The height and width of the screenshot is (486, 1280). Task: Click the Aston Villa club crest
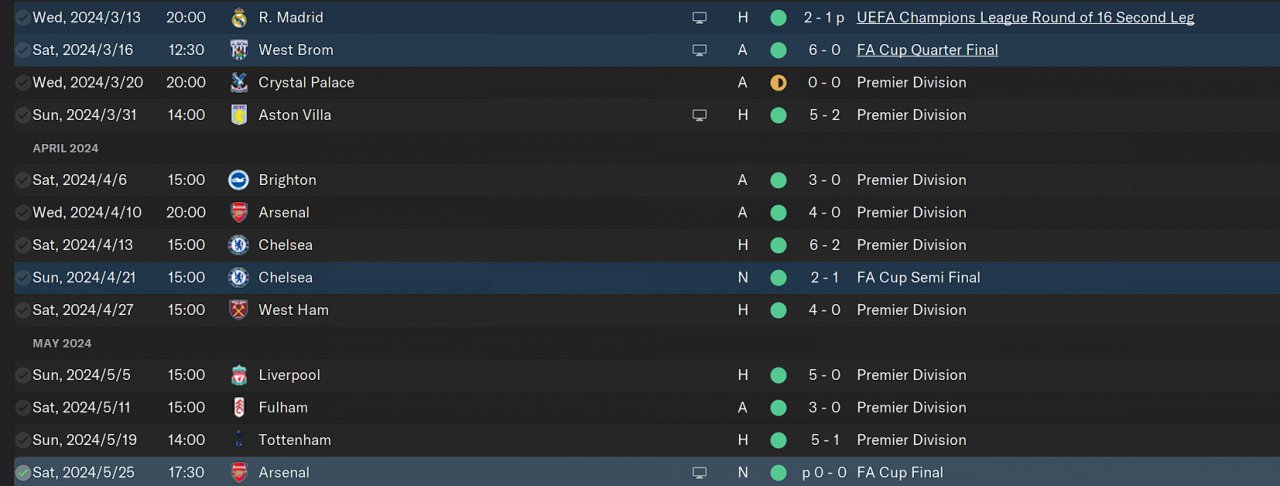[238, 115]
